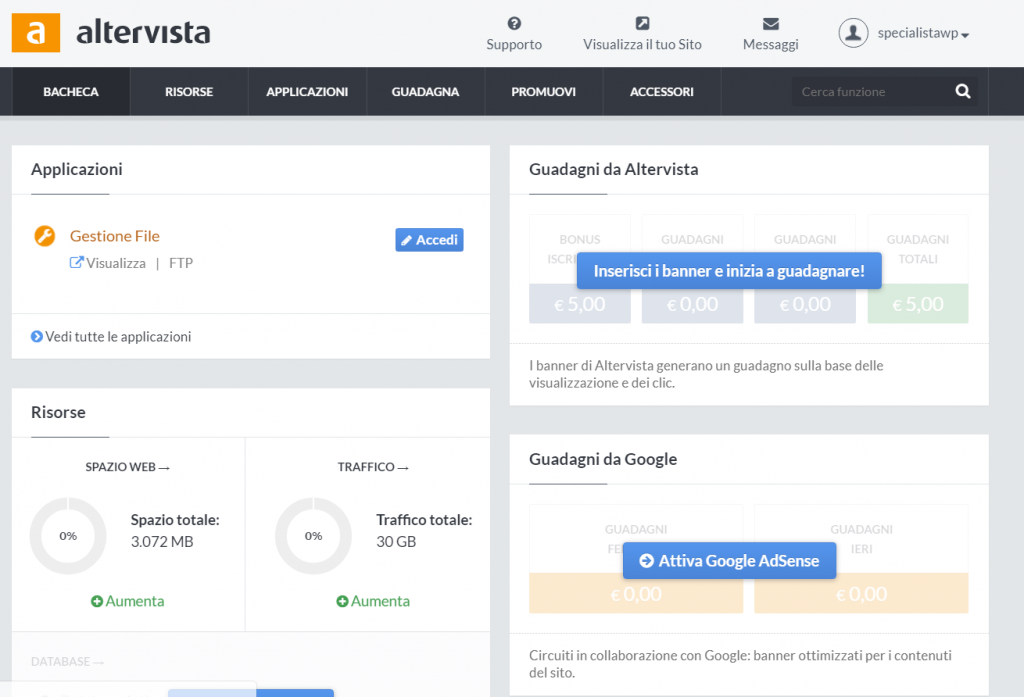The image size is (1024, 697).
Task: Click the Gestione File wrench icon
Action: tap(44, 236)
